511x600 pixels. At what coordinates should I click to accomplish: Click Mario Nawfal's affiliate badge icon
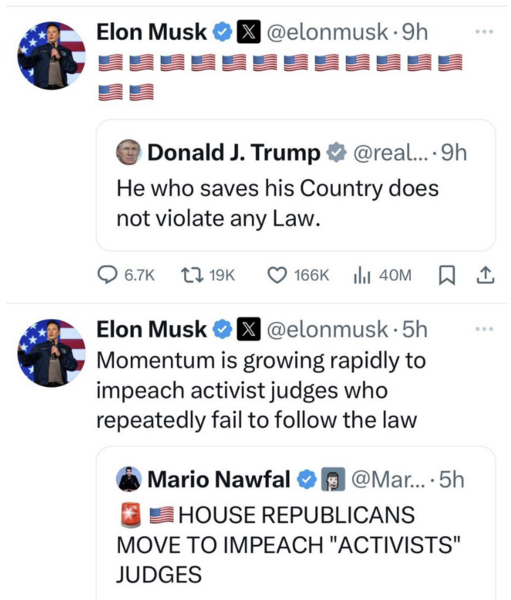point(333,479)
